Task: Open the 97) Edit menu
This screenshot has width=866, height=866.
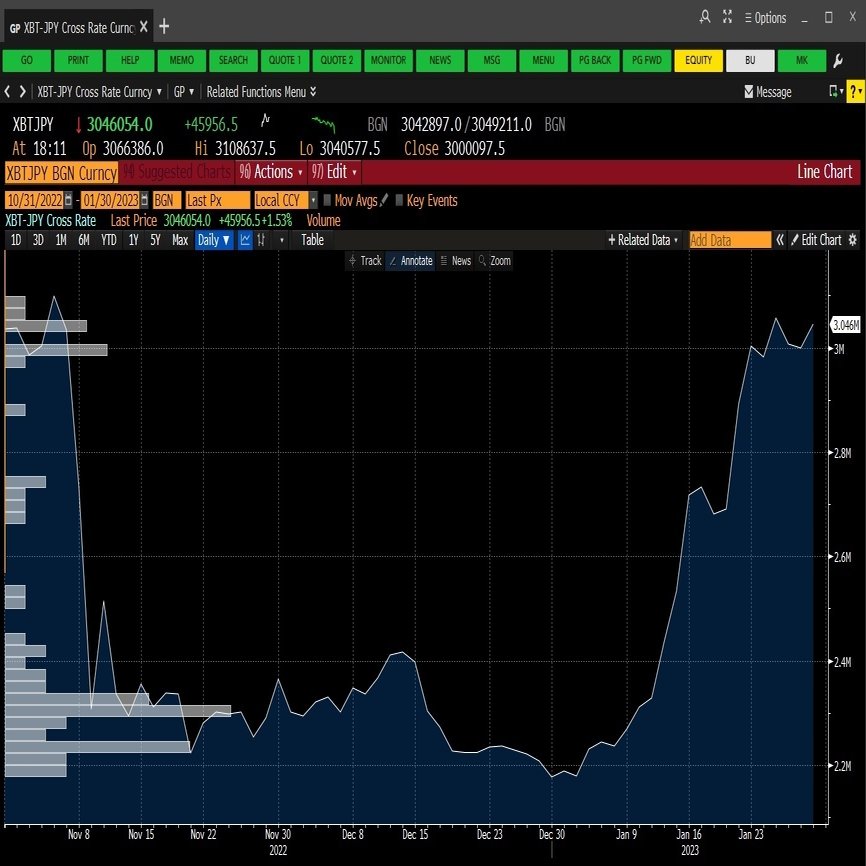Action: coord(334,172)
